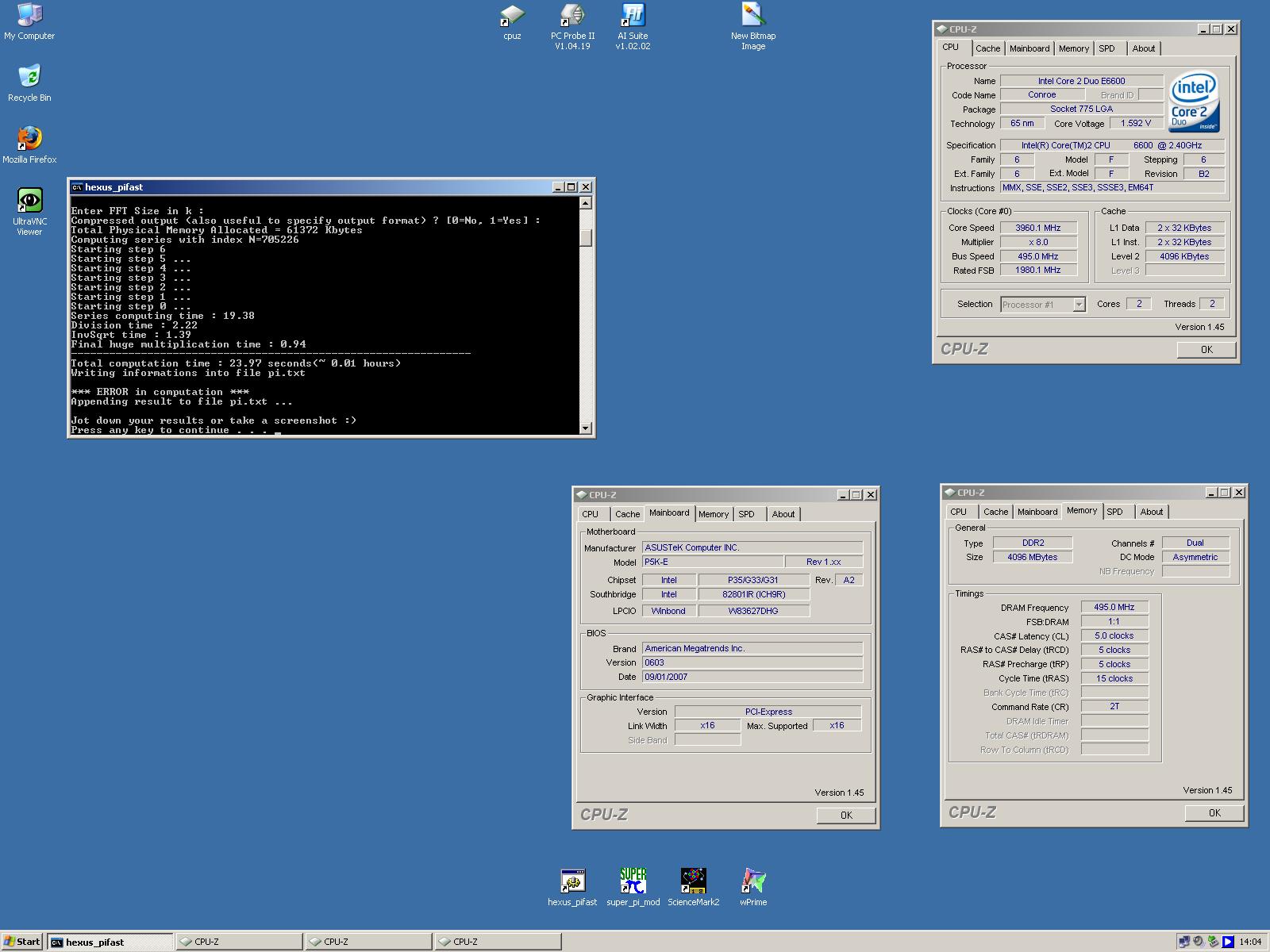The image size is (1270, 952).
Task: Click console scrollbar up arrow
Action: tap(586, 203)
